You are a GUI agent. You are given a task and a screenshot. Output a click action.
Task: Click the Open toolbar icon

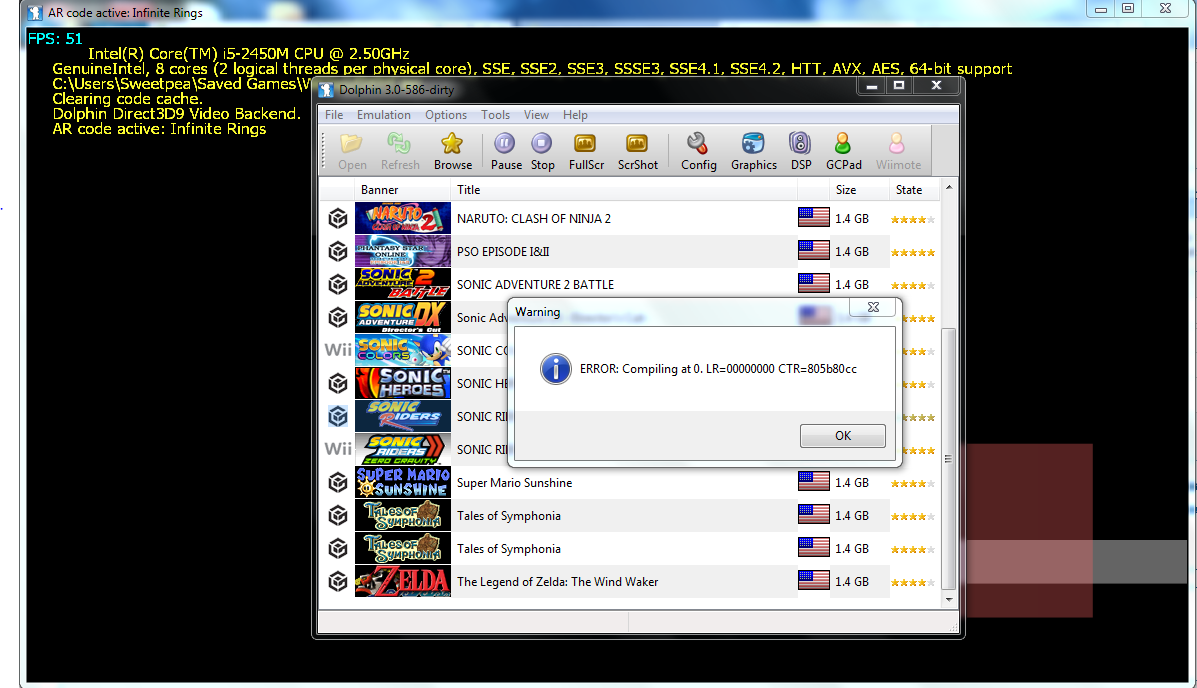(x=352, y=144)
